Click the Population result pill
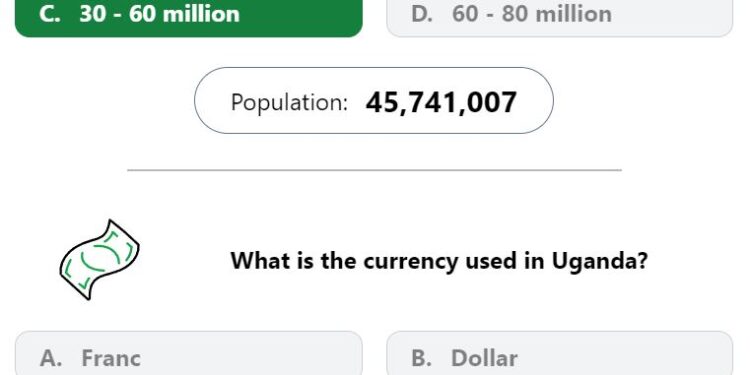 pos(374,100)
